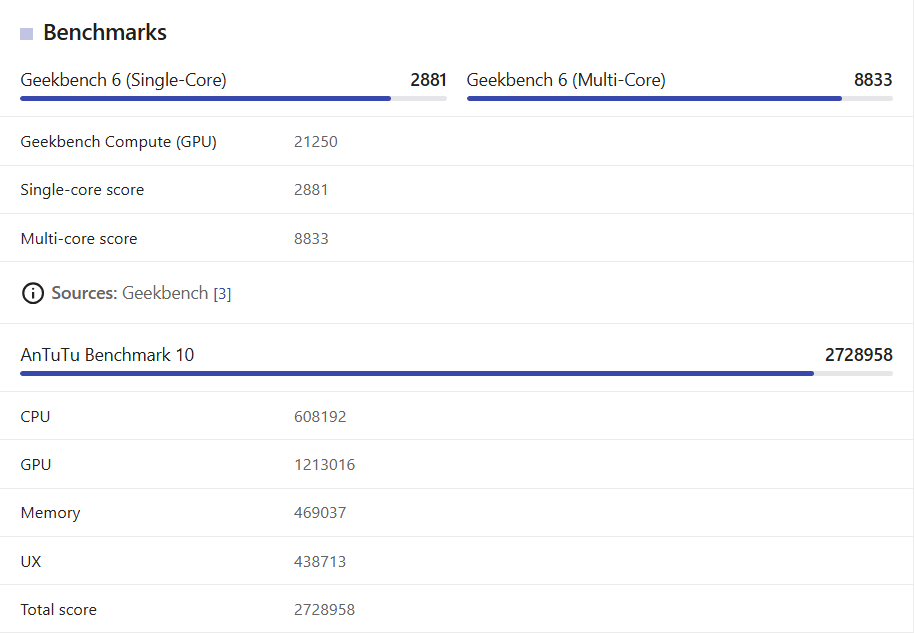
Task: Click the Total score row label
Action: (x=58, y=610)
